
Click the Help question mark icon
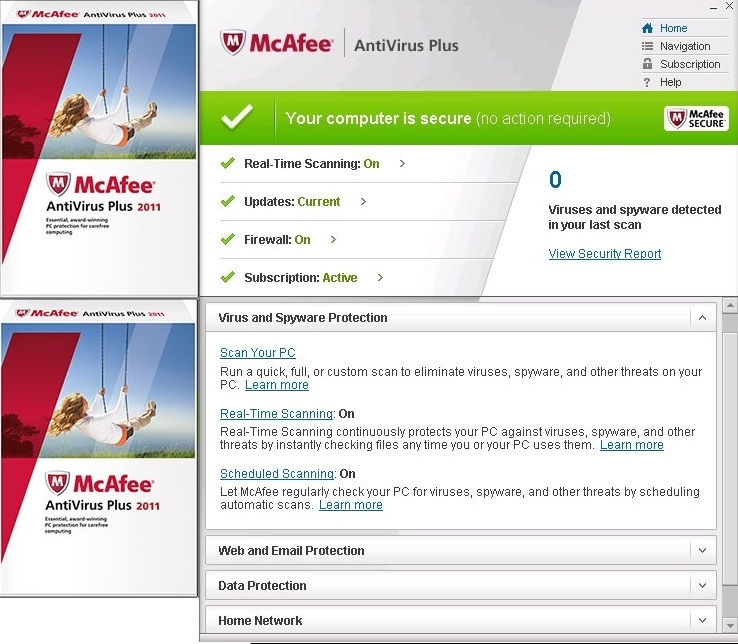click(647, 82)
